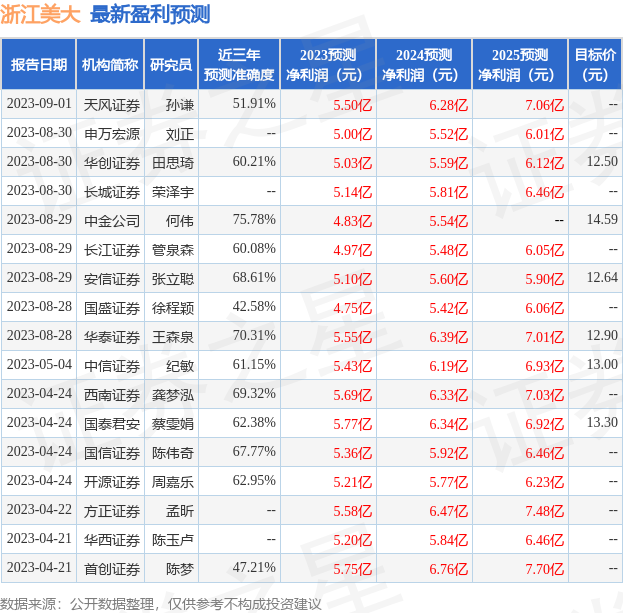
Task: Click researcher name 张立聪
Action: point(173,279)
